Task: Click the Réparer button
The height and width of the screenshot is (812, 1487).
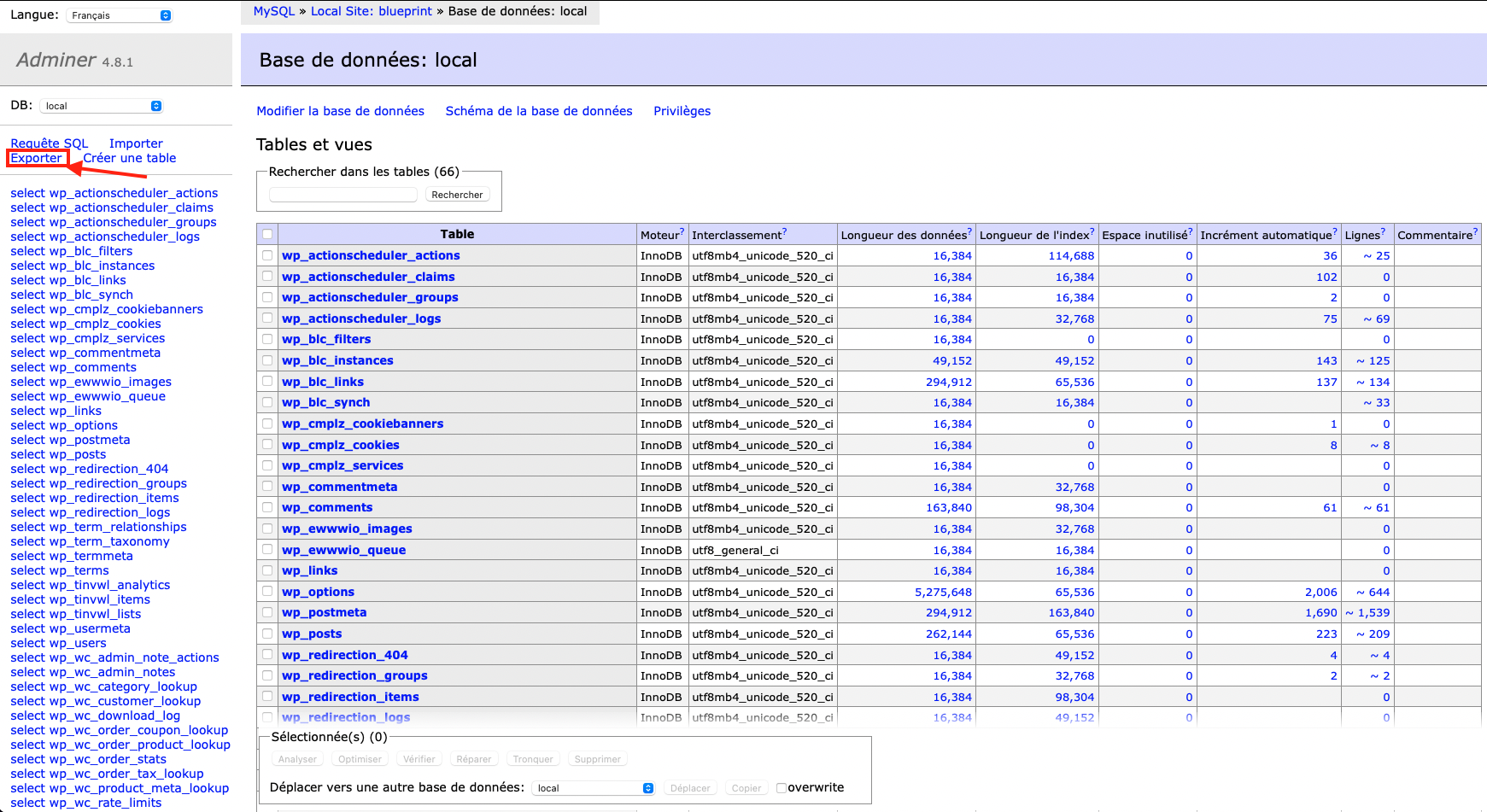Action: [473, 759]
